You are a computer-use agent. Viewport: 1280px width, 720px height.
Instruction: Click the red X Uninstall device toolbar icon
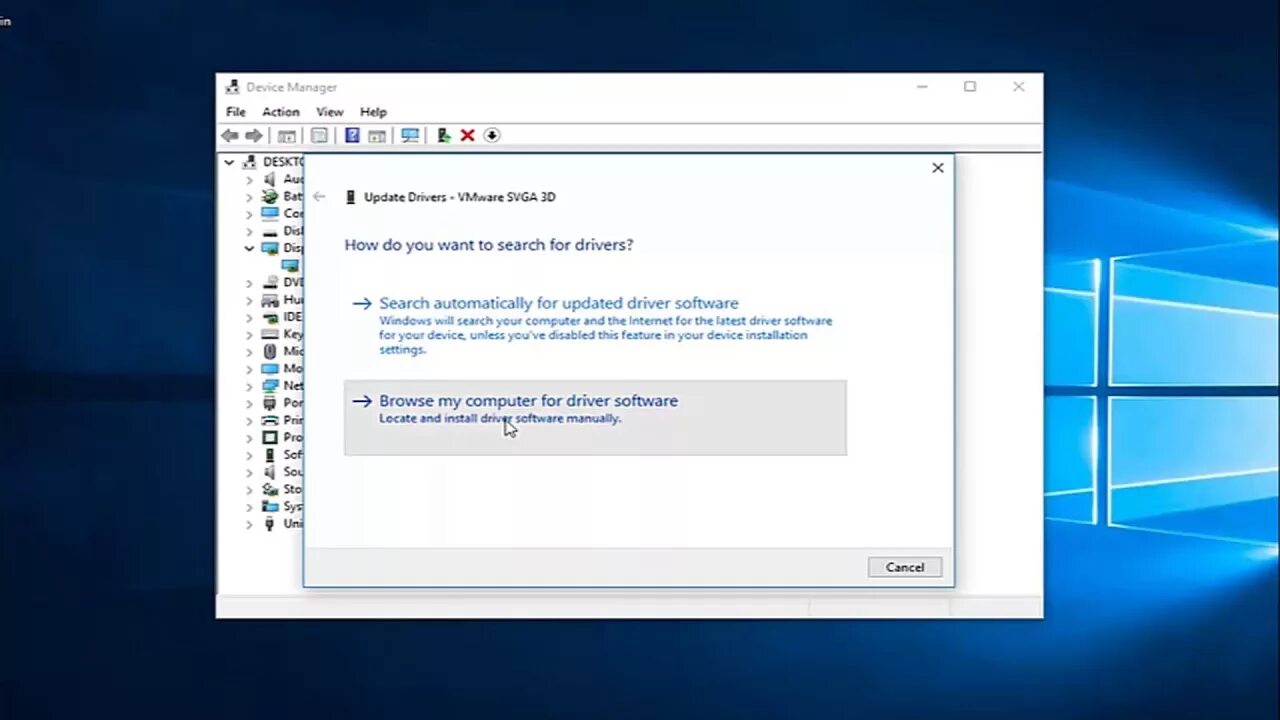pyautogui.click(x=467, y=135)
